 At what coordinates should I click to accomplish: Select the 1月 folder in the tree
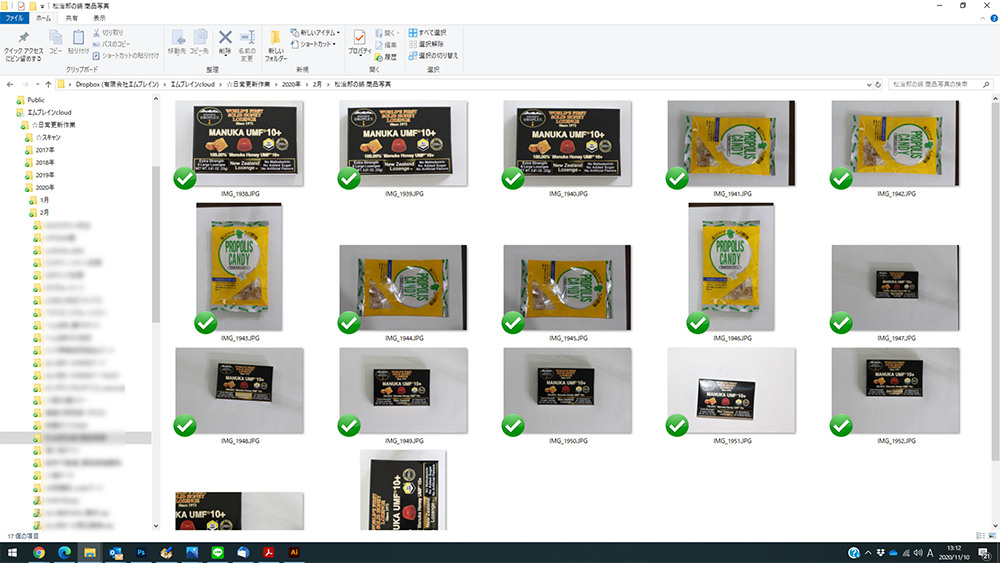pyautogui.click(x=44, y=200)
